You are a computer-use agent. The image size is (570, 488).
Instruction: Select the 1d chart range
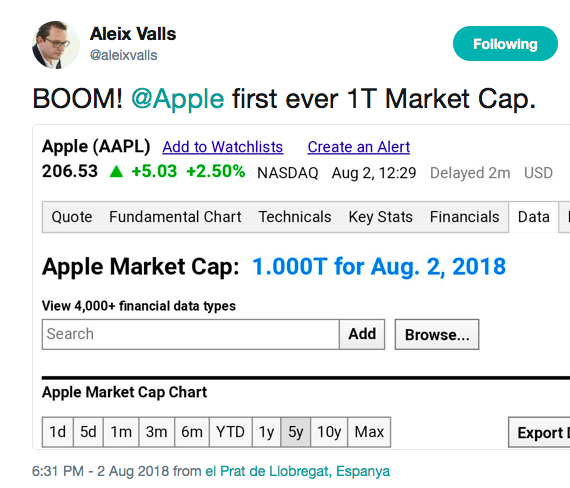(x=58, y=432)
